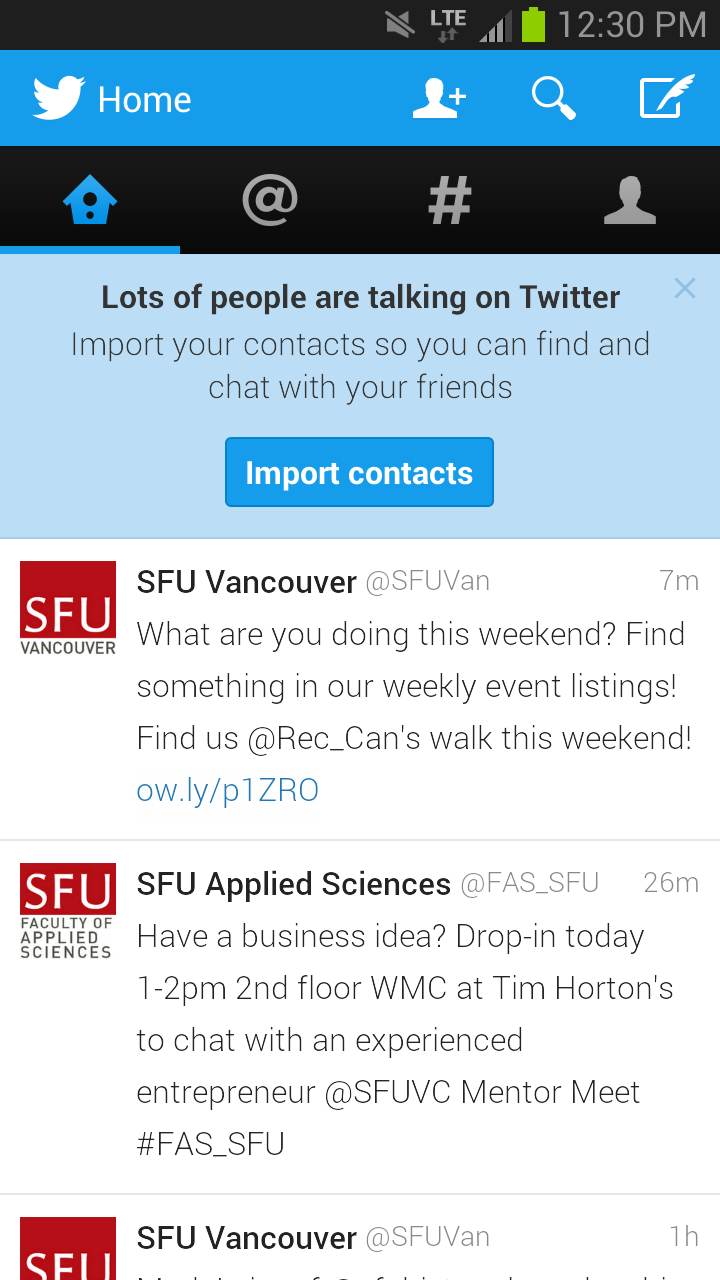The height and width of the screenshot is (1280, 720).
Task: Switch to the home timeline tab
Action: [90, 200]
